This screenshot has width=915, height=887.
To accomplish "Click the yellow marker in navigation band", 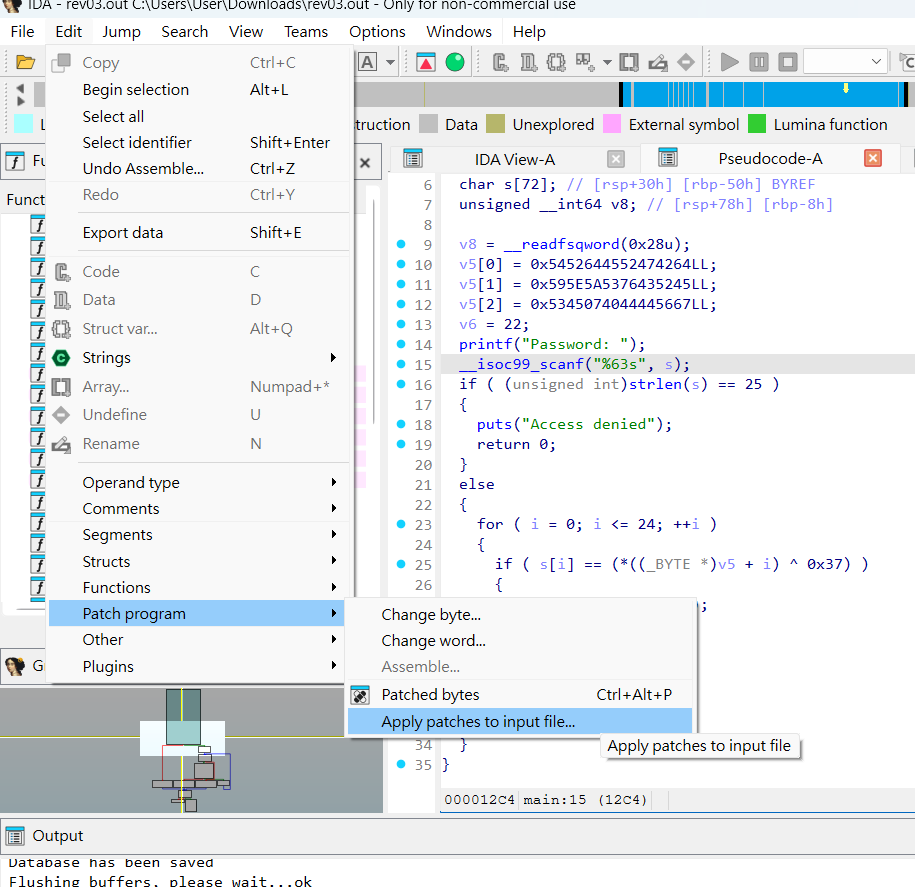I will (x=846, y=88).
